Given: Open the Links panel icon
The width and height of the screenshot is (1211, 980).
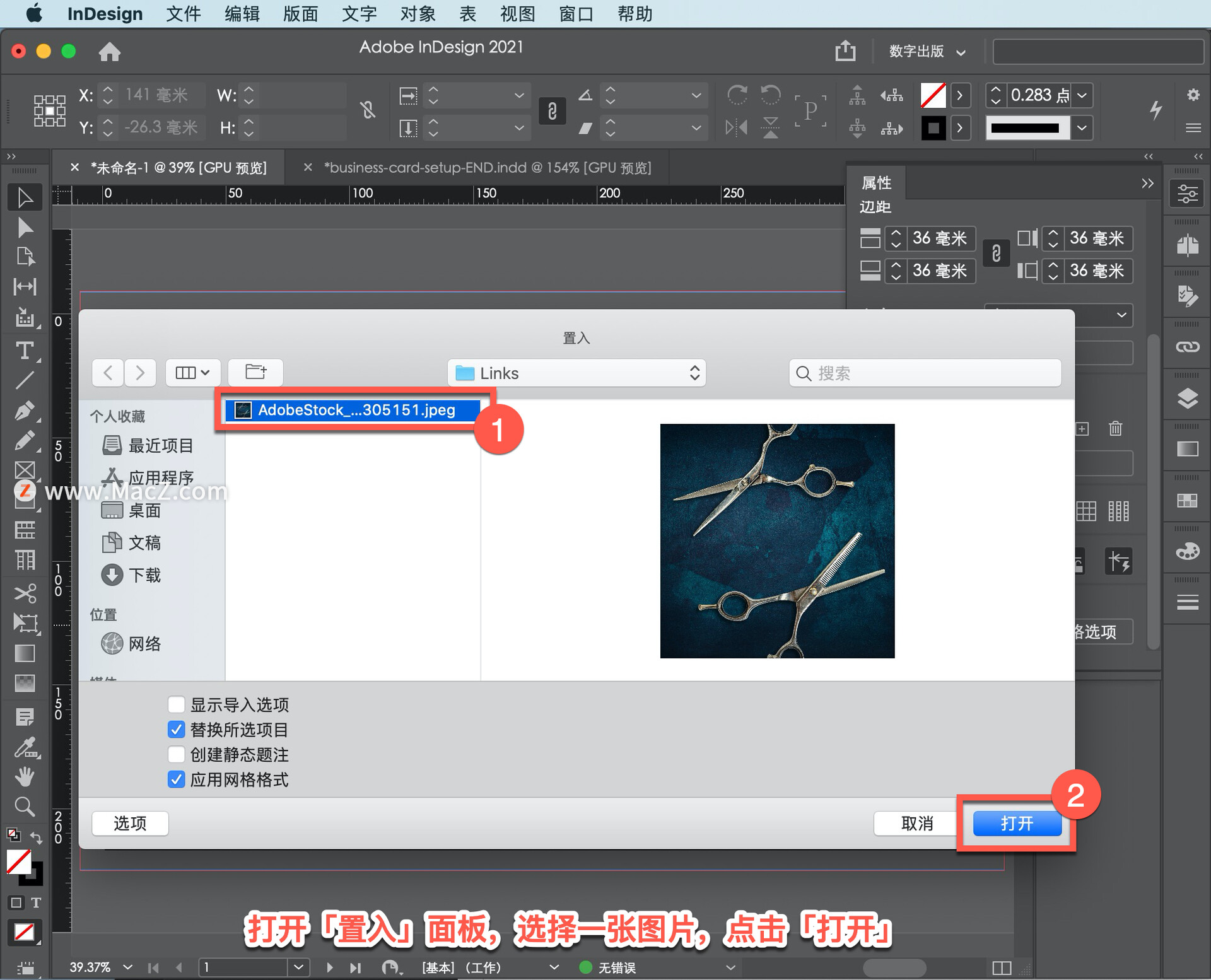Looking at the screenshot, I should pos(1188,347).
